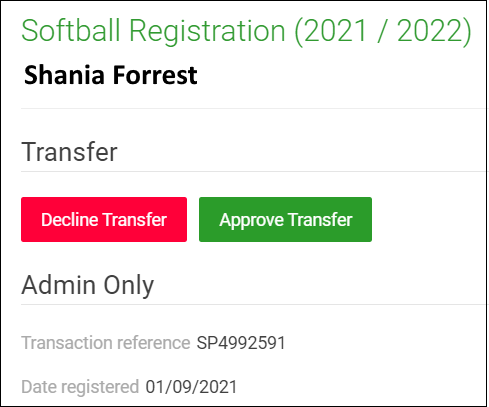Click the first name Shania
This screenshot has height=407, width=489.
pos(64,75)
